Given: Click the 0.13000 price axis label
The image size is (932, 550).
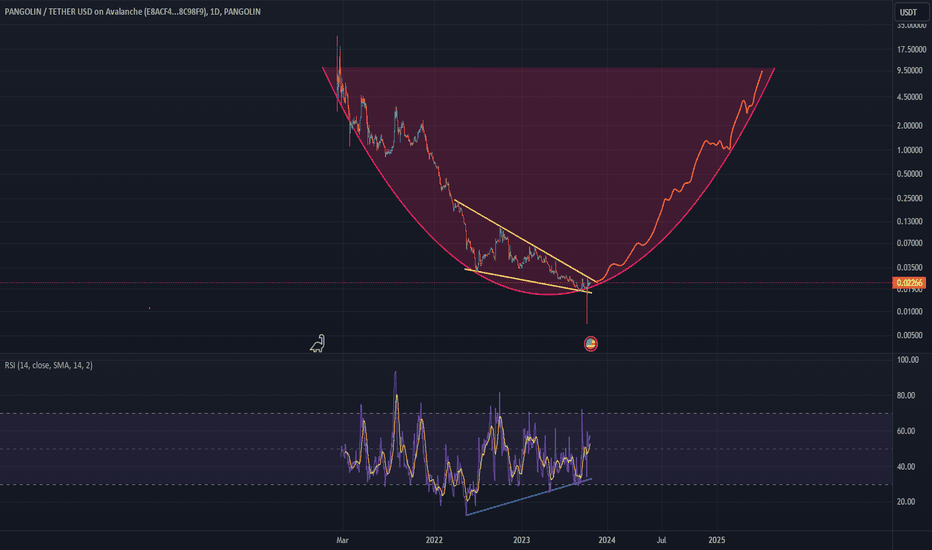Looking at the screenshot, I should pyautogui.click(x=909, y=221).
